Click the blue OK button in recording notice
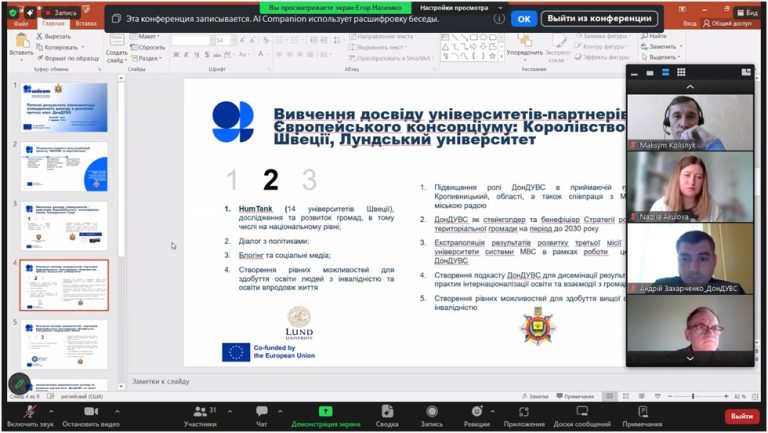This screenshot has height=433, width=768. tap(524, 19)
